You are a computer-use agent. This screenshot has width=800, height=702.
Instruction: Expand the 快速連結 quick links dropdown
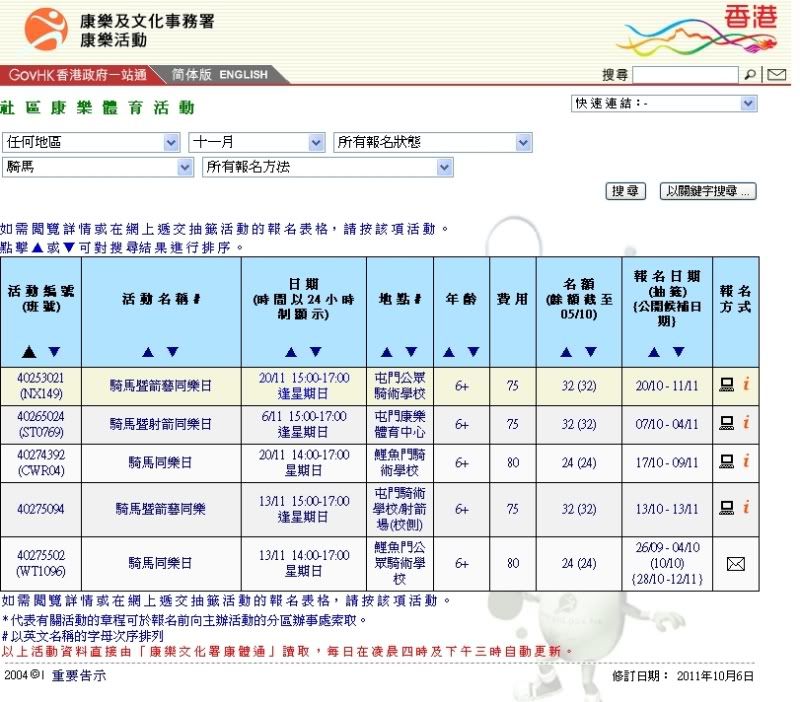click(664, 103)
